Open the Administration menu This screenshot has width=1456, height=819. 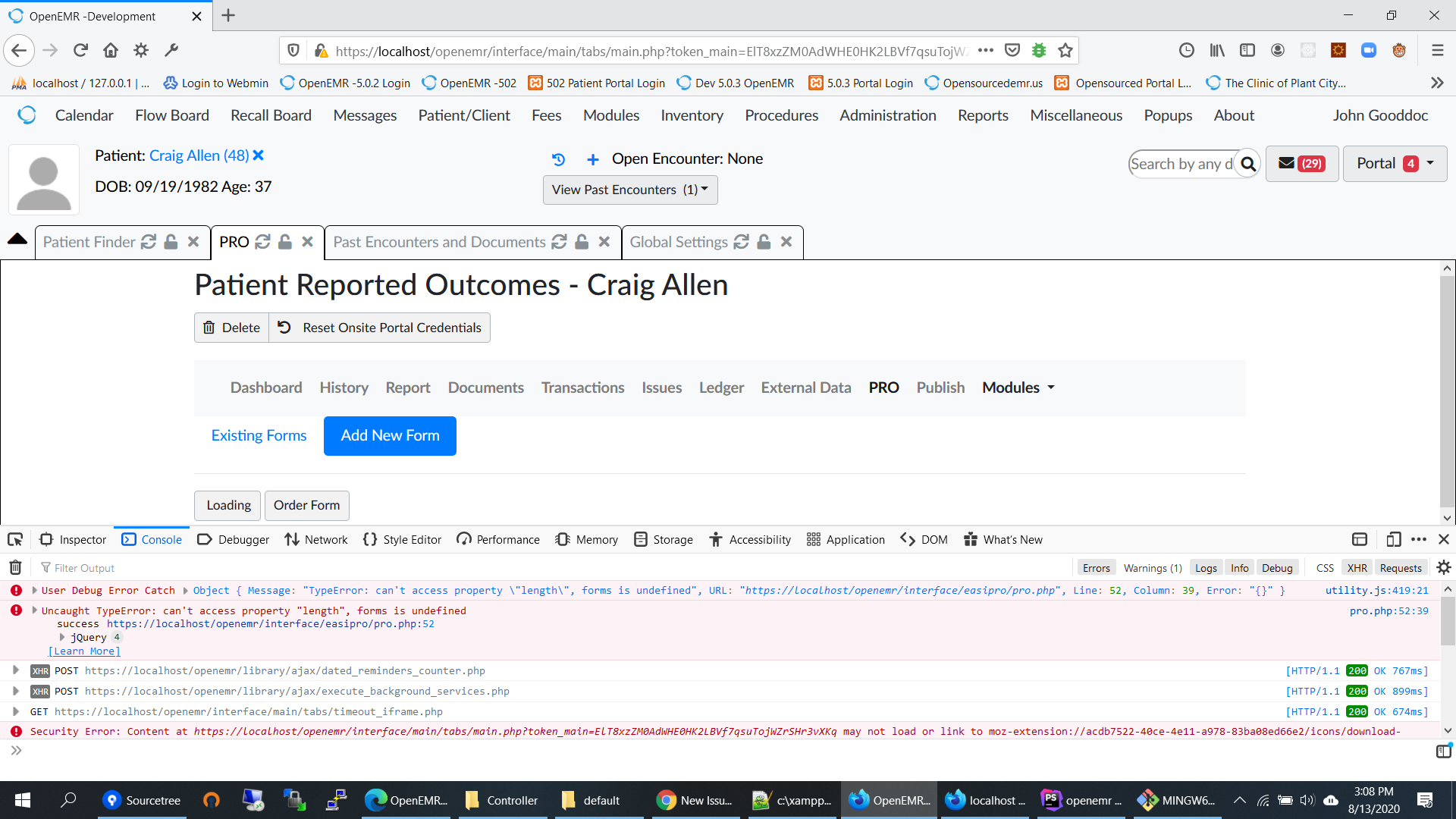[887, 115]
